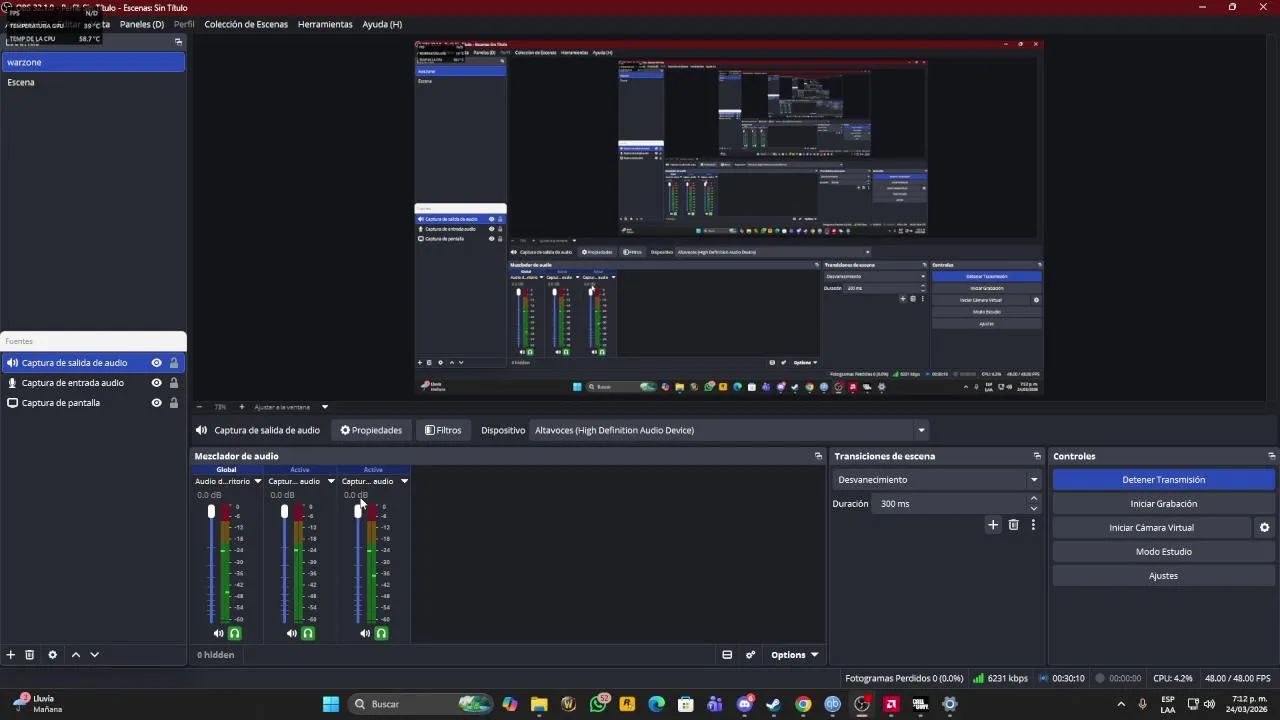Image resolution: width=1280 pixels, height=720 pixels.
Task: Toggle visibility of Captura de salida de audio
Action: [x=156, y=363]
